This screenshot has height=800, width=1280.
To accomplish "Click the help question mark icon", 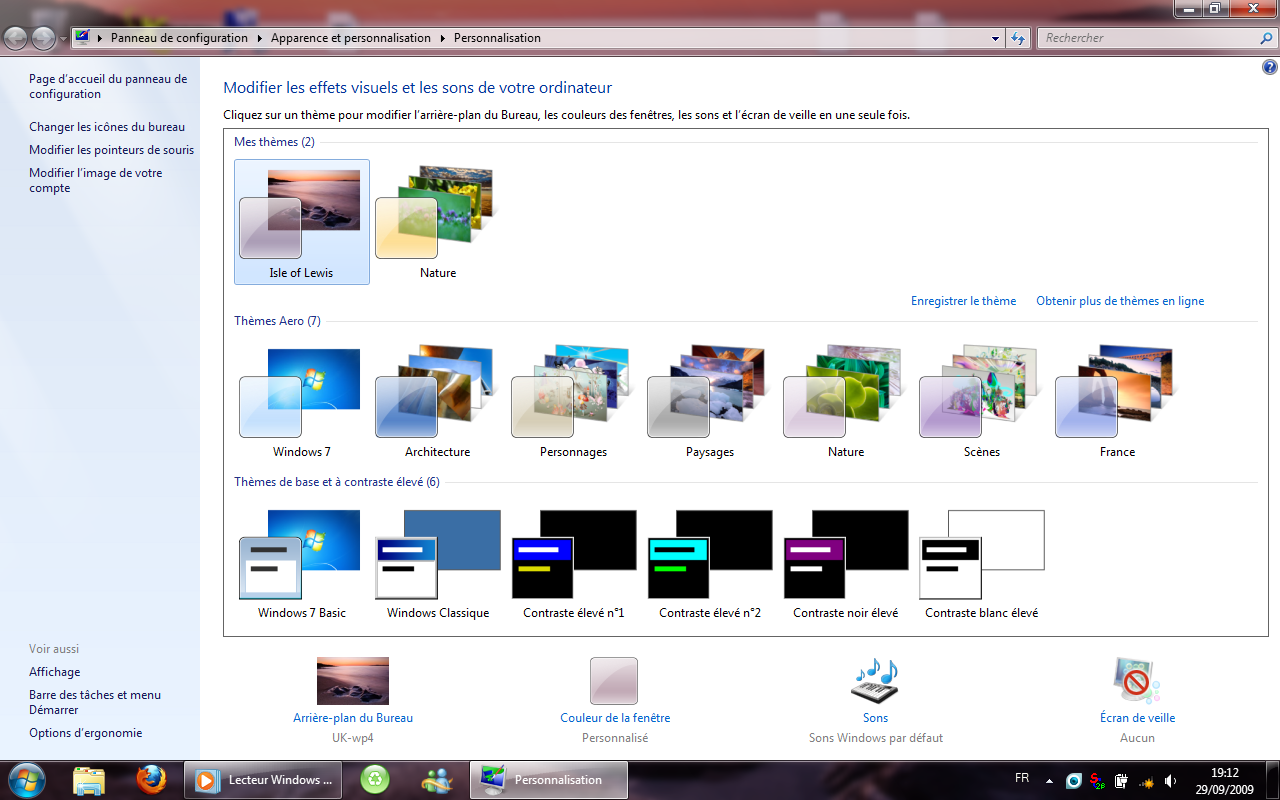I will point(1270,67).
